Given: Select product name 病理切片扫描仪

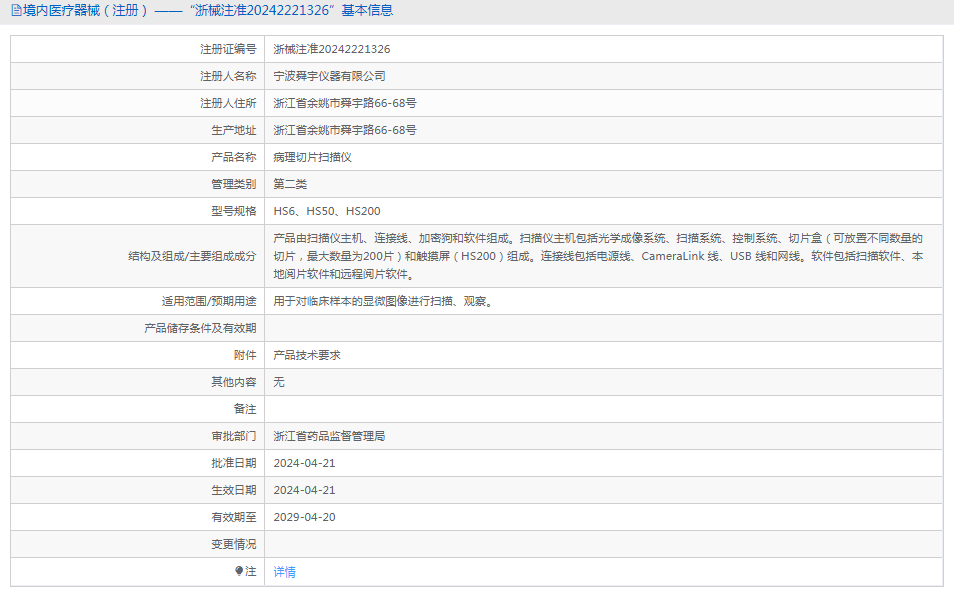Looking at the screenshot, I should point(312,157).
